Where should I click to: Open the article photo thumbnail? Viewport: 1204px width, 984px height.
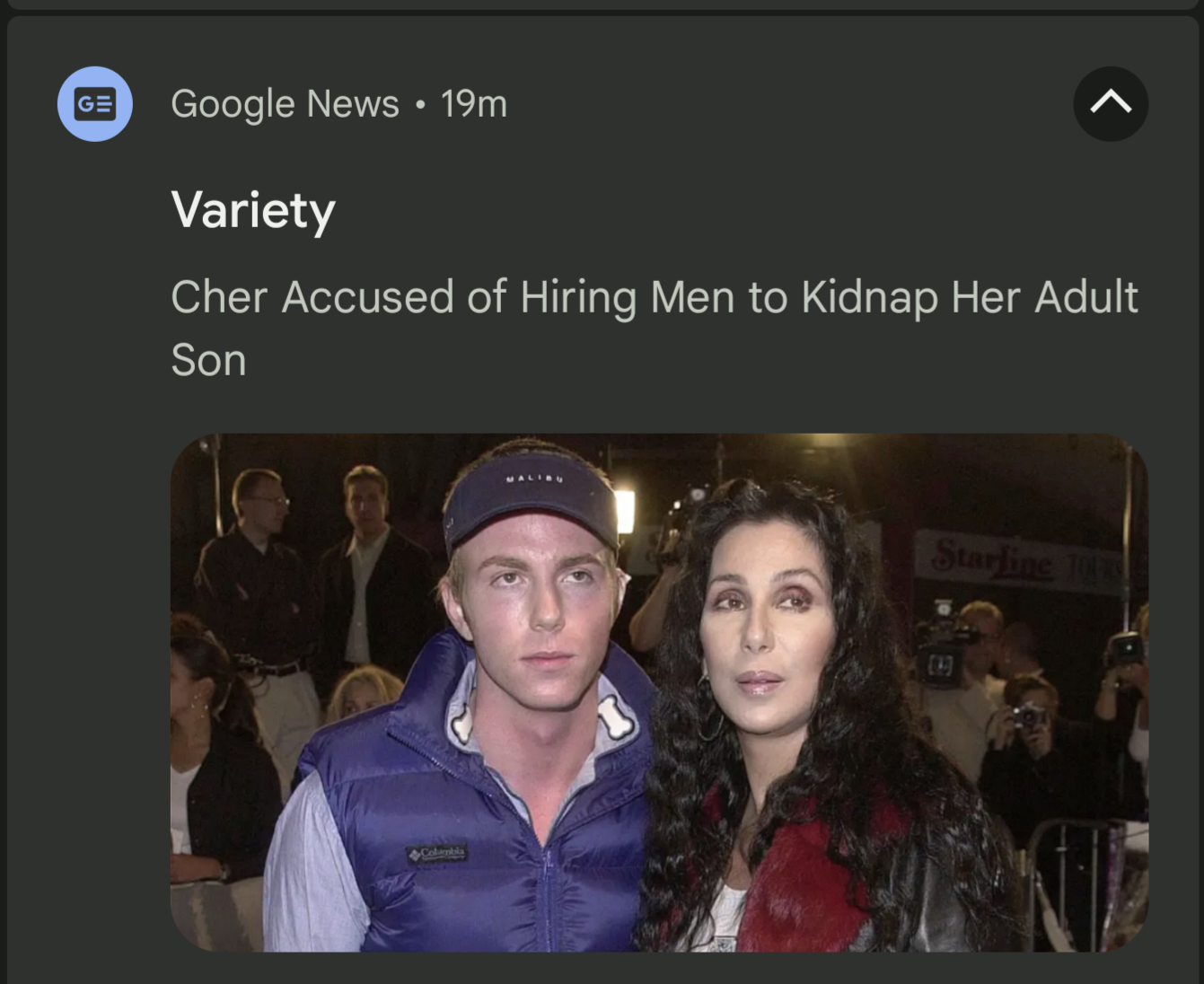click(x=659, y=692)
